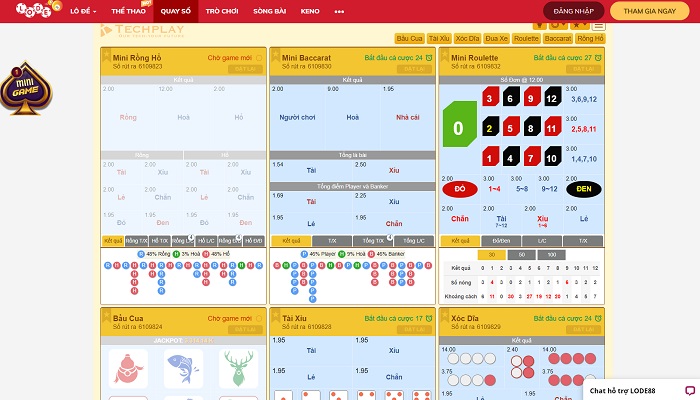This screenshot has width=700, height=400.
Task: Select the deer icon in Bầu Cua
Action: pyautogui.click(x=238, y=368)
